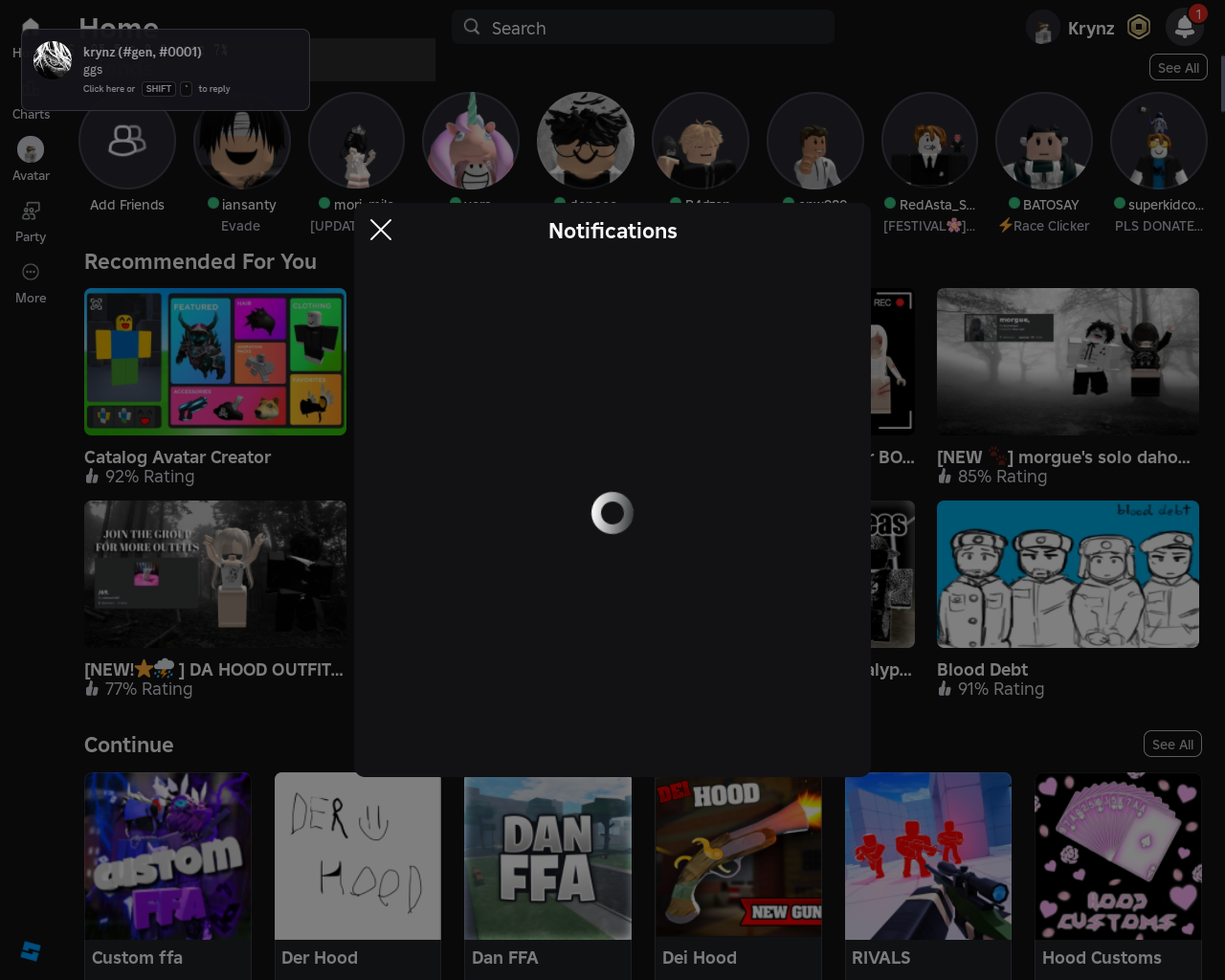Image resolution: width=1225 pixels, height=980 pixels.
Task: Click the 91% Rating text
Action: 1001,689
